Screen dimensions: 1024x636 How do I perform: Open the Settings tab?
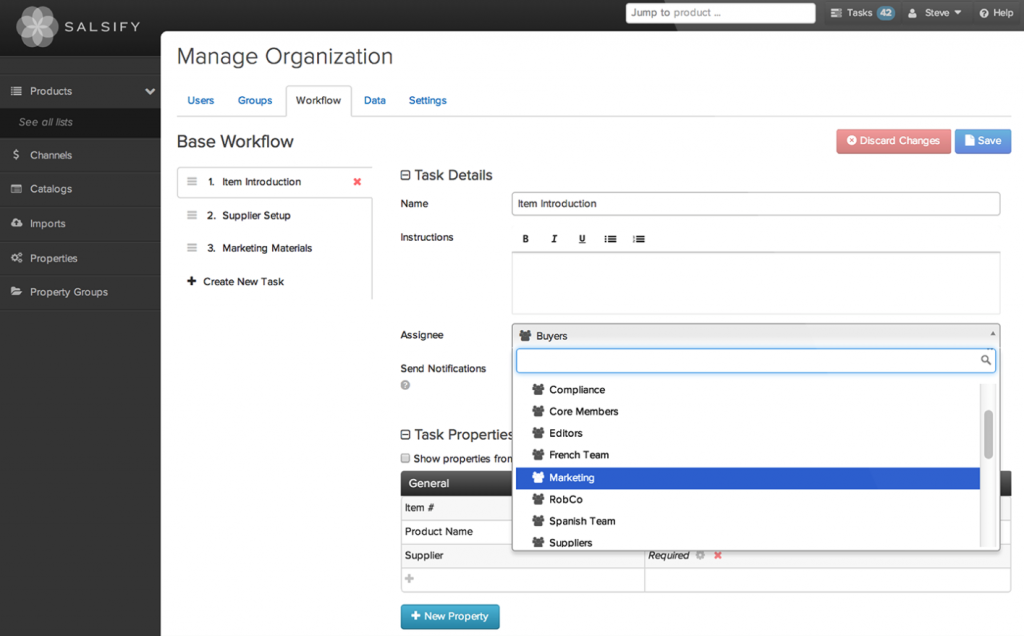click(x=427, y=101)
